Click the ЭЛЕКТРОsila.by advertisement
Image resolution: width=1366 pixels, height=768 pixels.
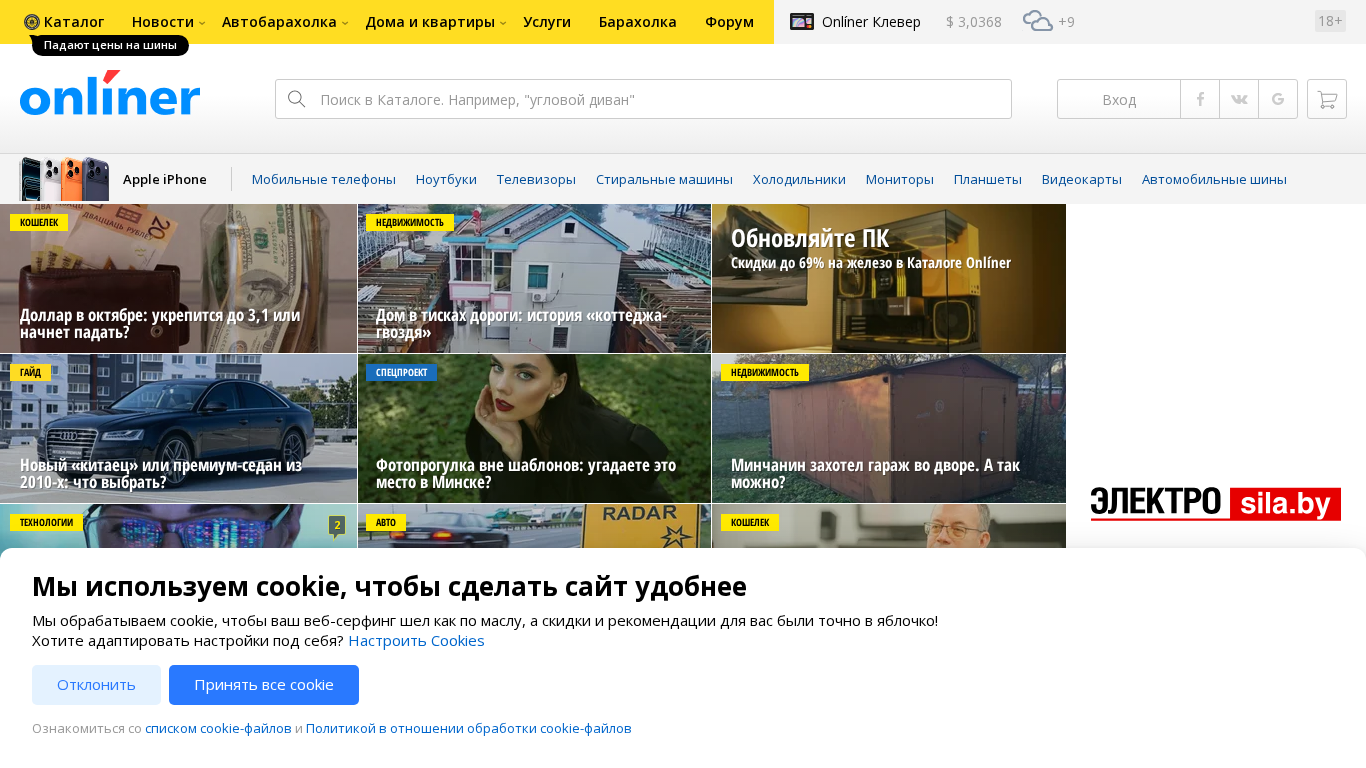point(1216,504)
